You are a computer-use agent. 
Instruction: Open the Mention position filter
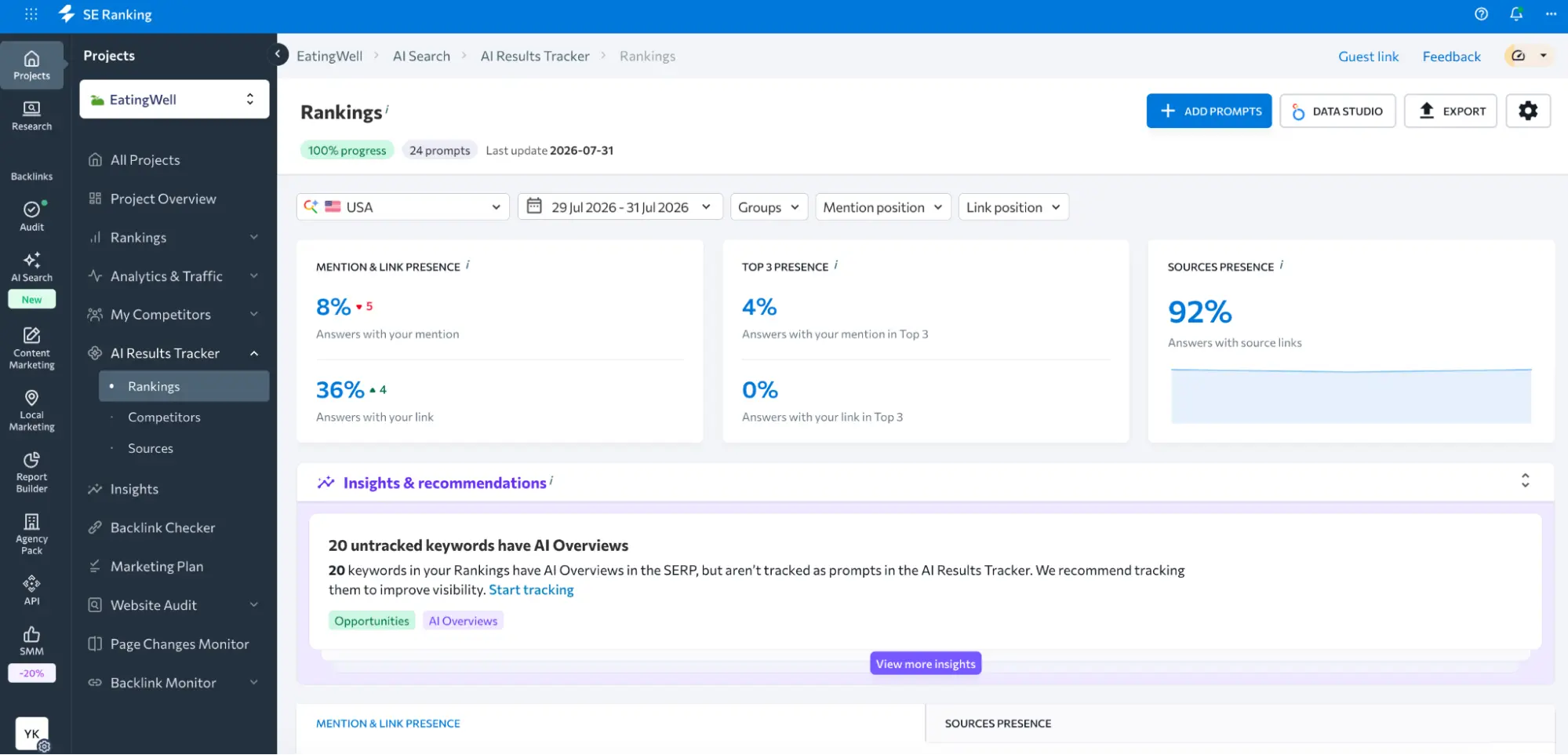pyautogui.click(x=883, y=207)
